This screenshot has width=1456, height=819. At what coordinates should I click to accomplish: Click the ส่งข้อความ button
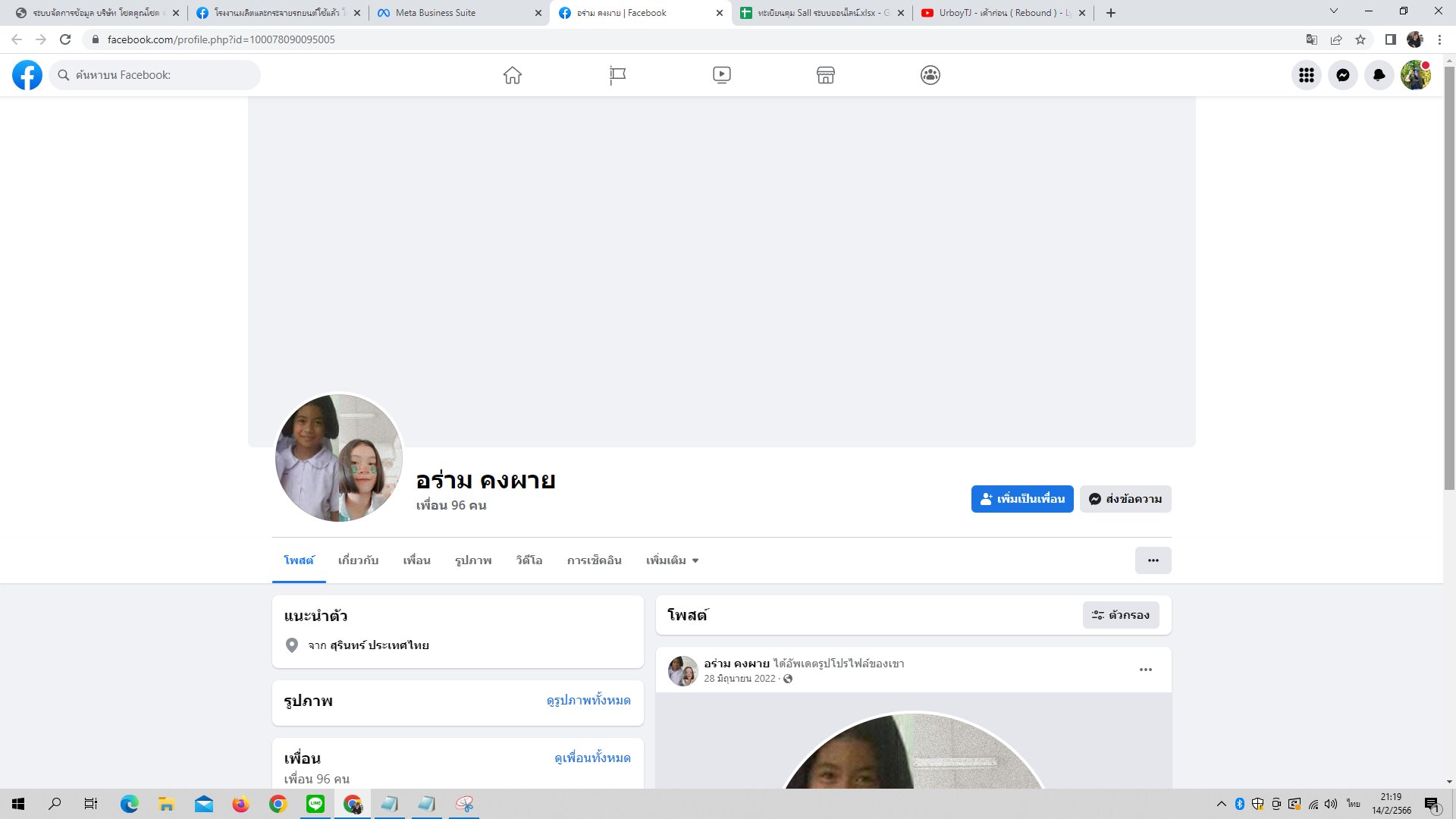point(1125,499)
